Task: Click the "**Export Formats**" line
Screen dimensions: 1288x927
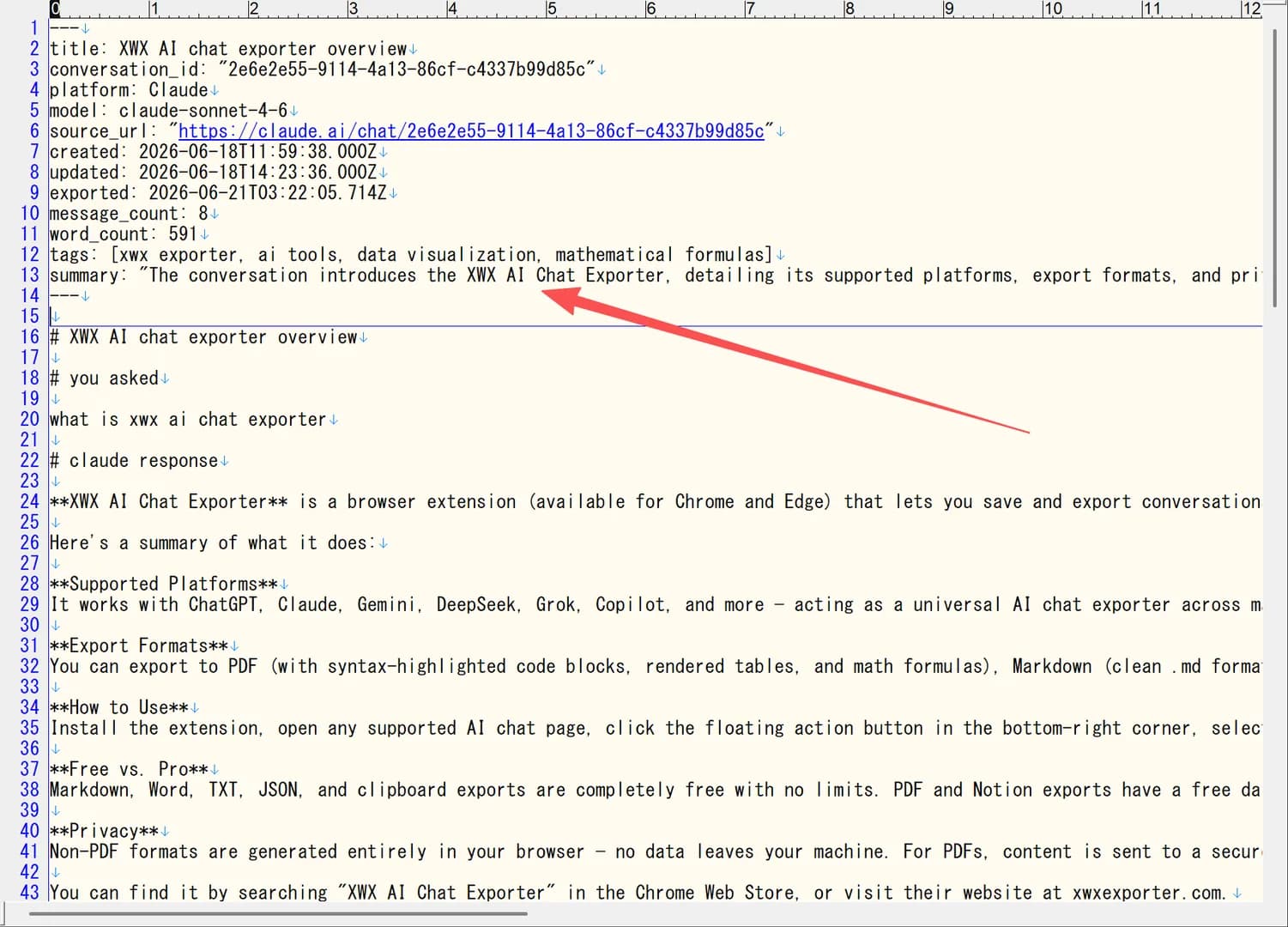Action: 139,646
